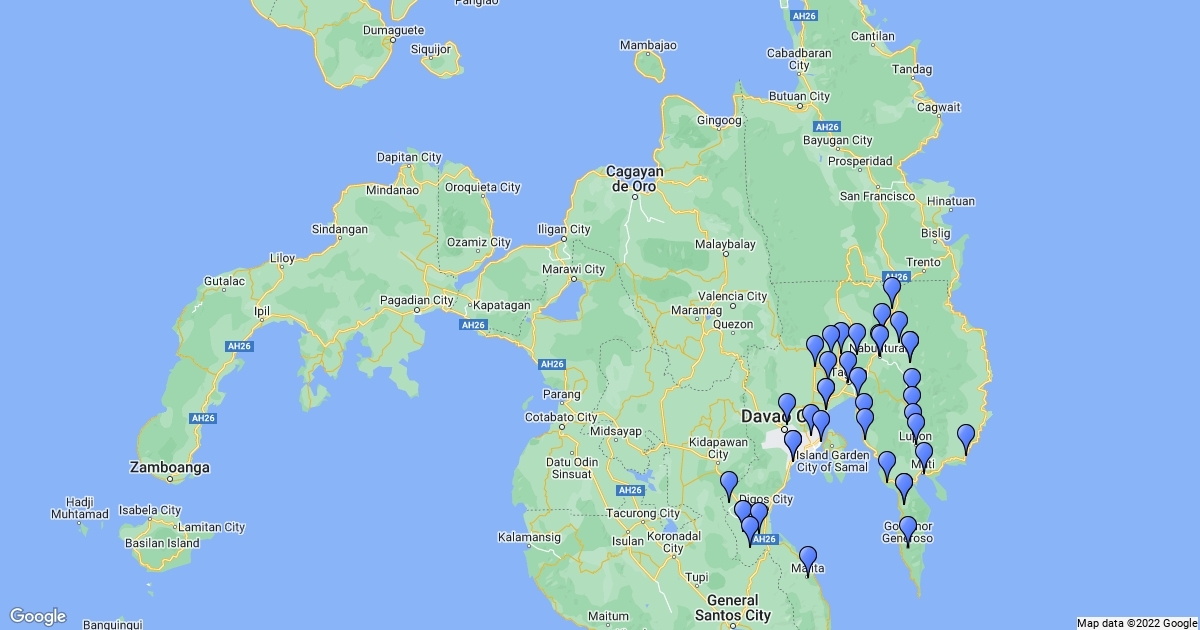
Task: Click the Map data ©2022 Google attribution
Action: 1136,623
